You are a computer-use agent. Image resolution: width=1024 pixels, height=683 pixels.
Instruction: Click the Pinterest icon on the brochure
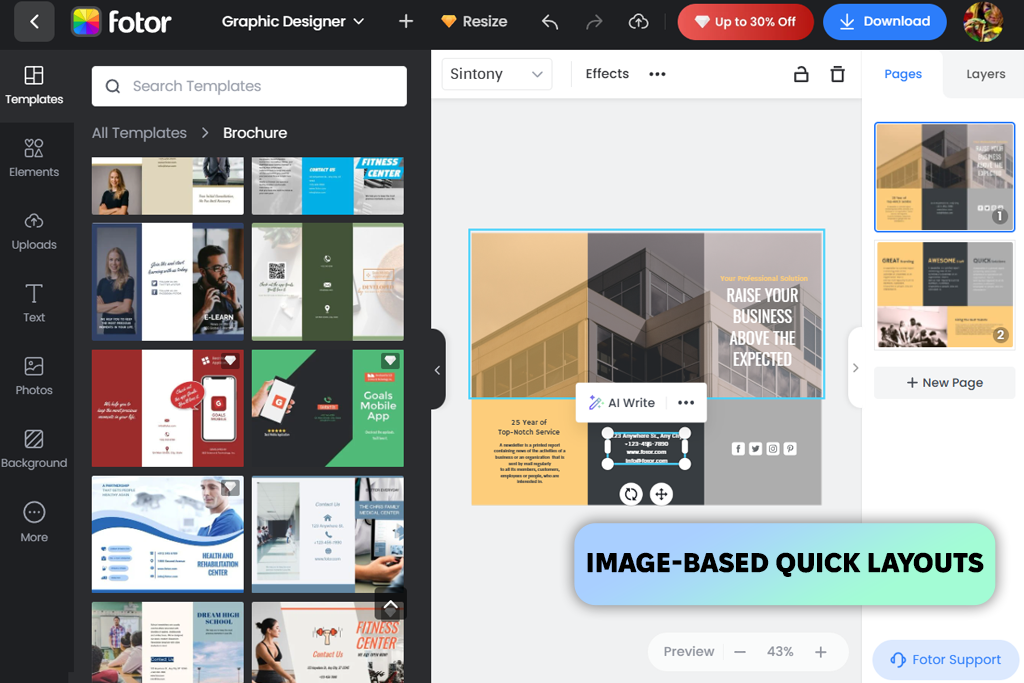pos(790,449)
